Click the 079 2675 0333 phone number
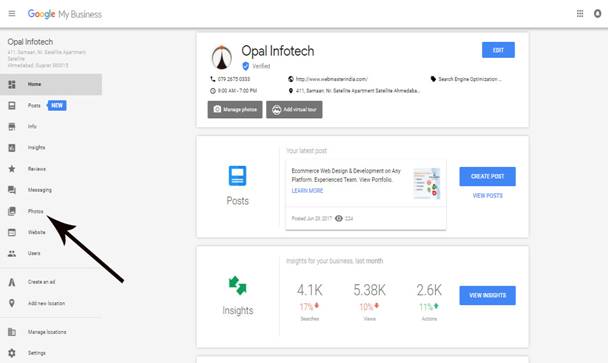 [x=234, y=79]
